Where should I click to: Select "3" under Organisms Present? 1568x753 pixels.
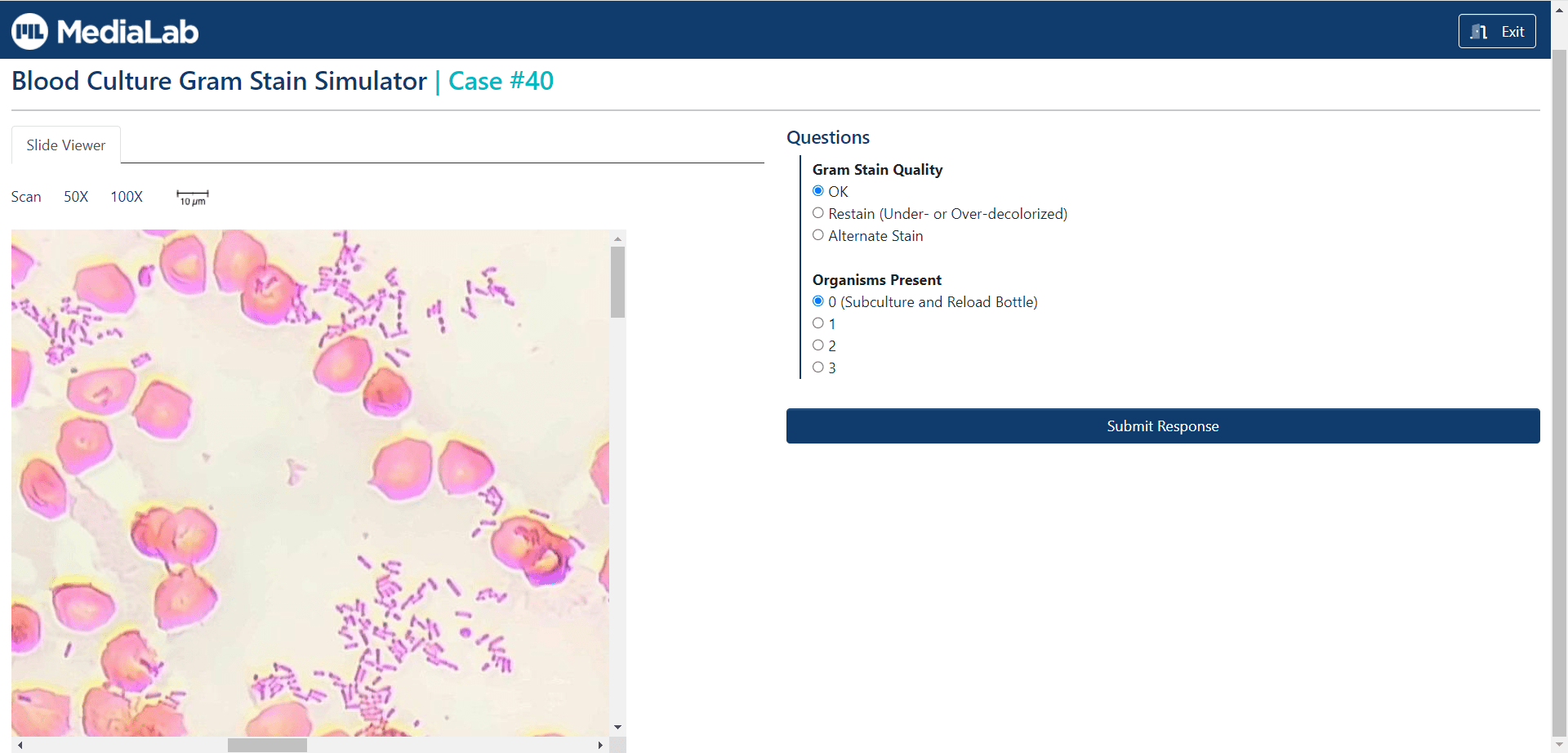[818, 366]
